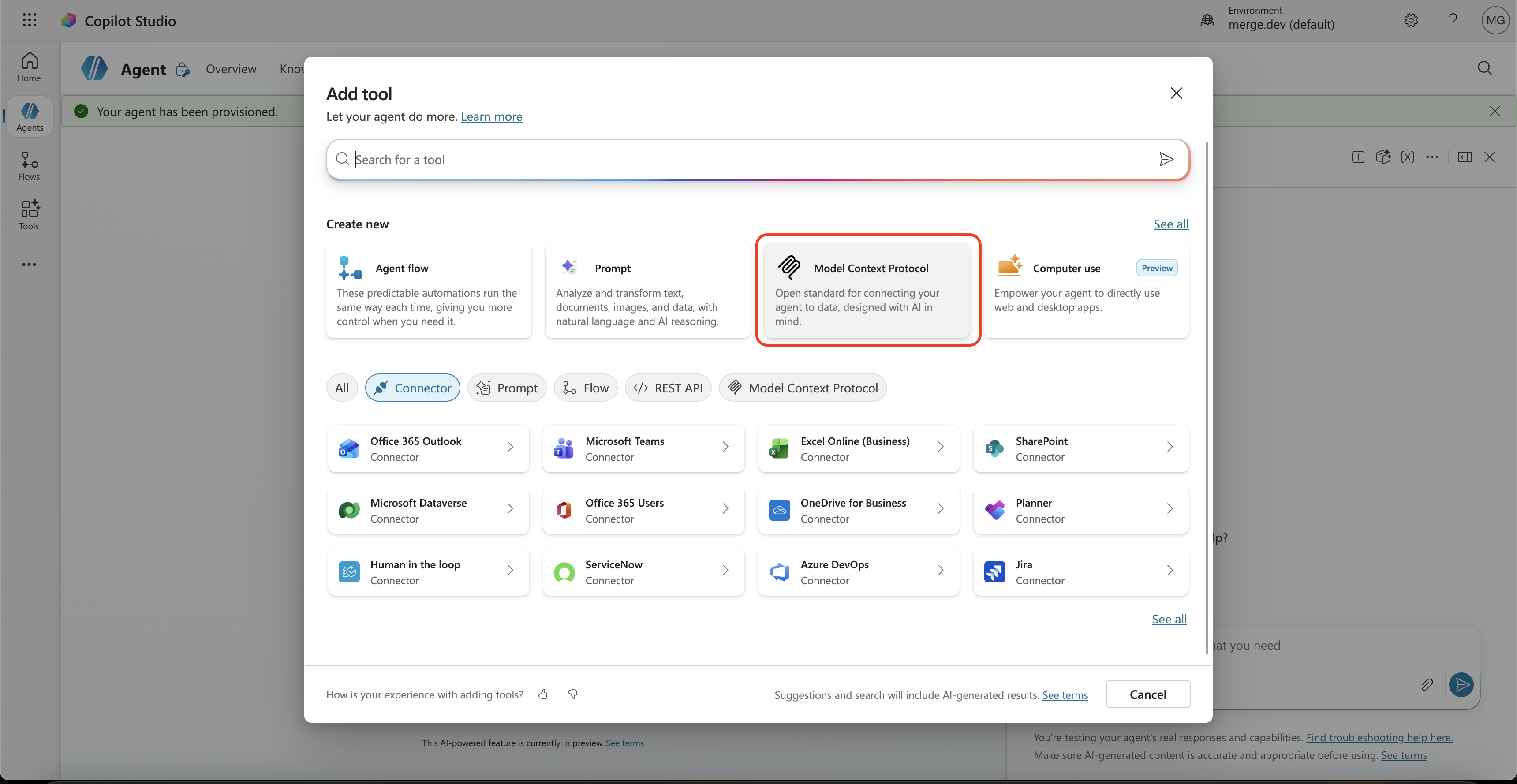Click the Copilot Studio logo

pyautogui.click(x=69, y=21)
